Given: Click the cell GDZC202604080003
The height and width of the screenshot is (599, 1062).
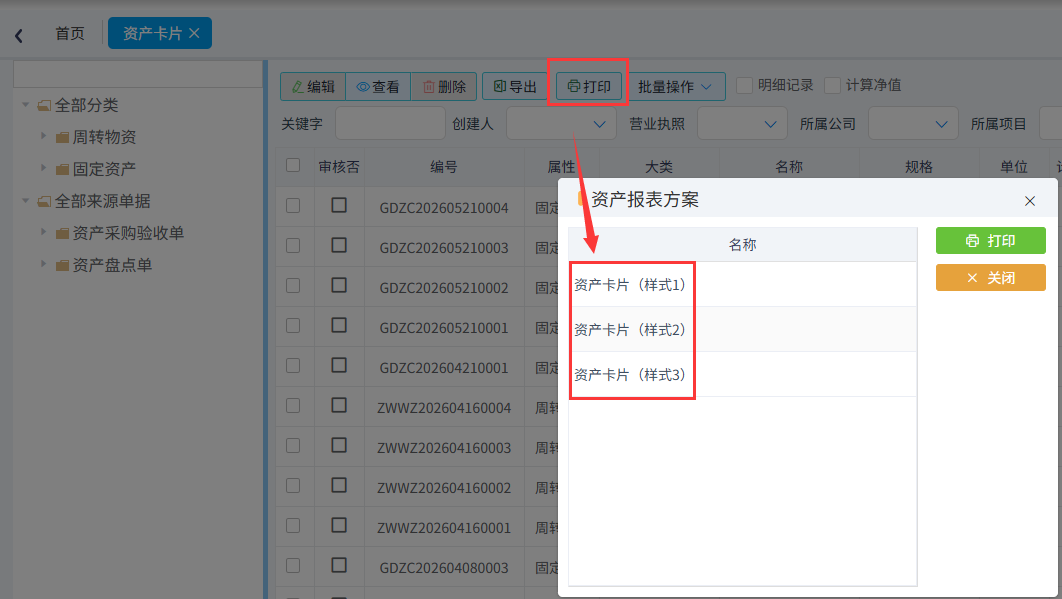Looking at the screenshot, I should pos(444,568).
